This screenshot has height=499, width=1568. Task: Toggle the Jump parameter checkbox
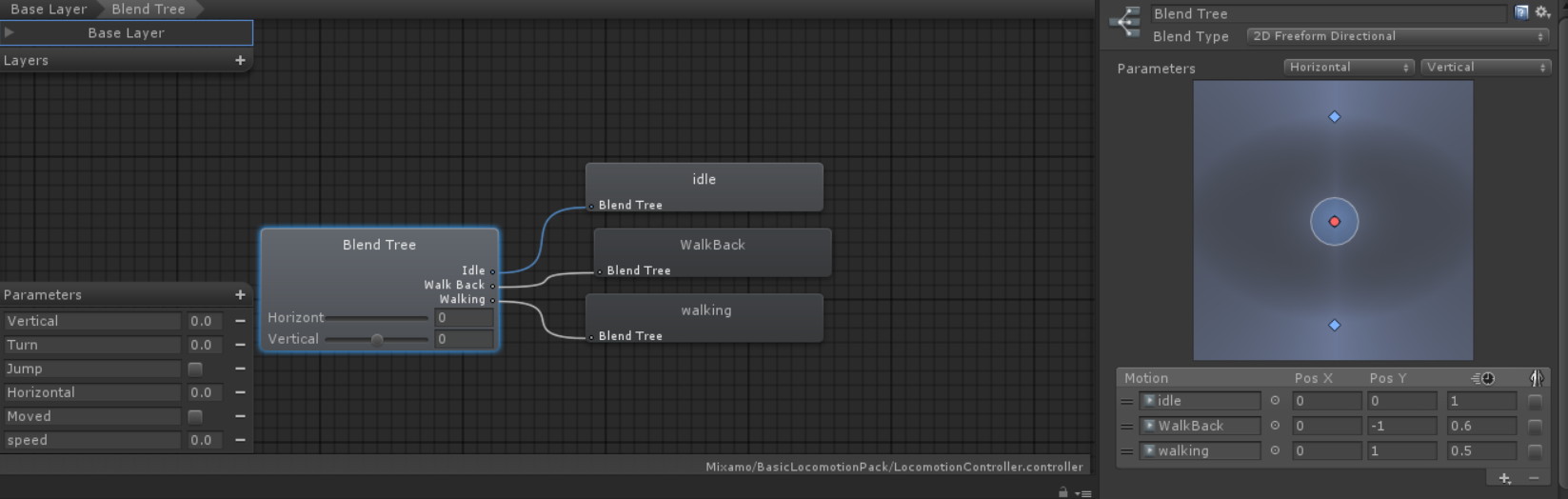pyautogui.click(x=195, y=369)
